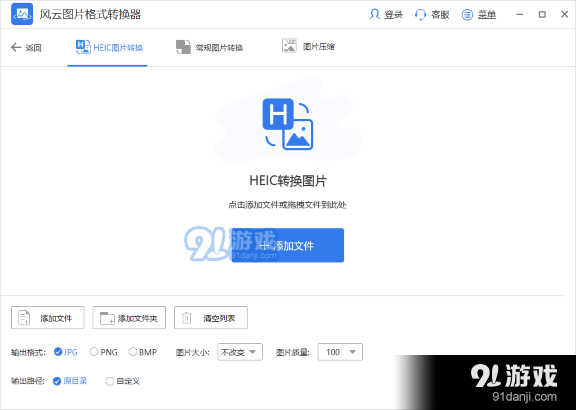Screen dimensions: 576x410
Task: Select PNG output format
Action: (104, 352)
